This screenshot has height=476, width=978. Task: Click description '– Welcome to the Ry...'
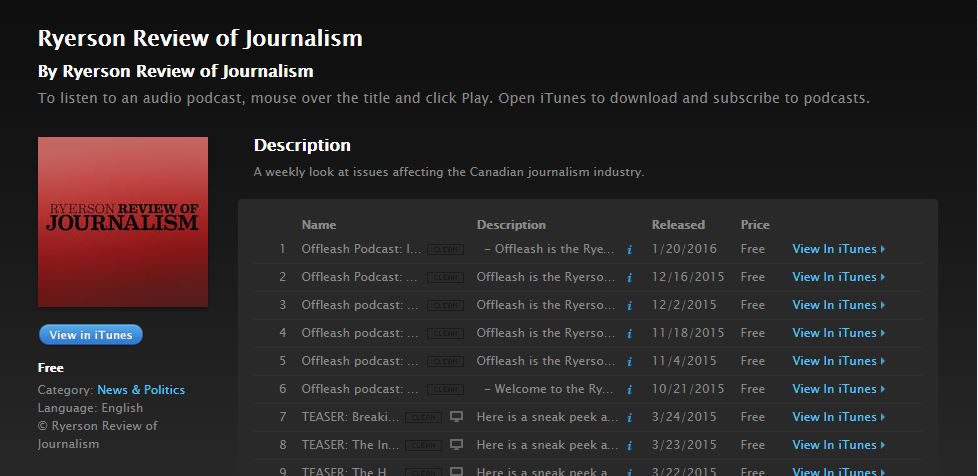point(550,389)
